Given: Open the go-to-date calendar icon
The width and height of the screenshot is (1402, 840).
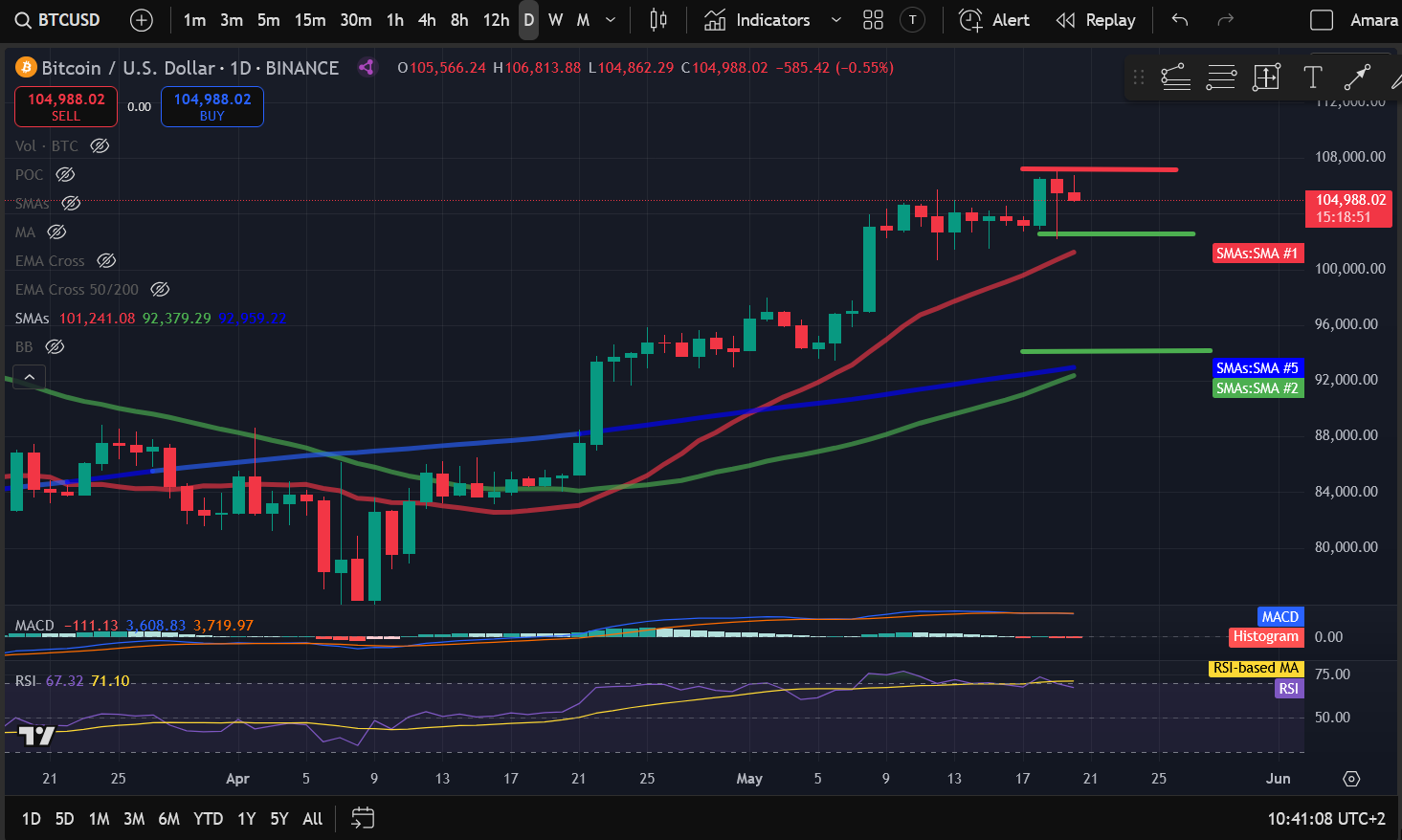Looking at the screenshot, I should point(363,819).
